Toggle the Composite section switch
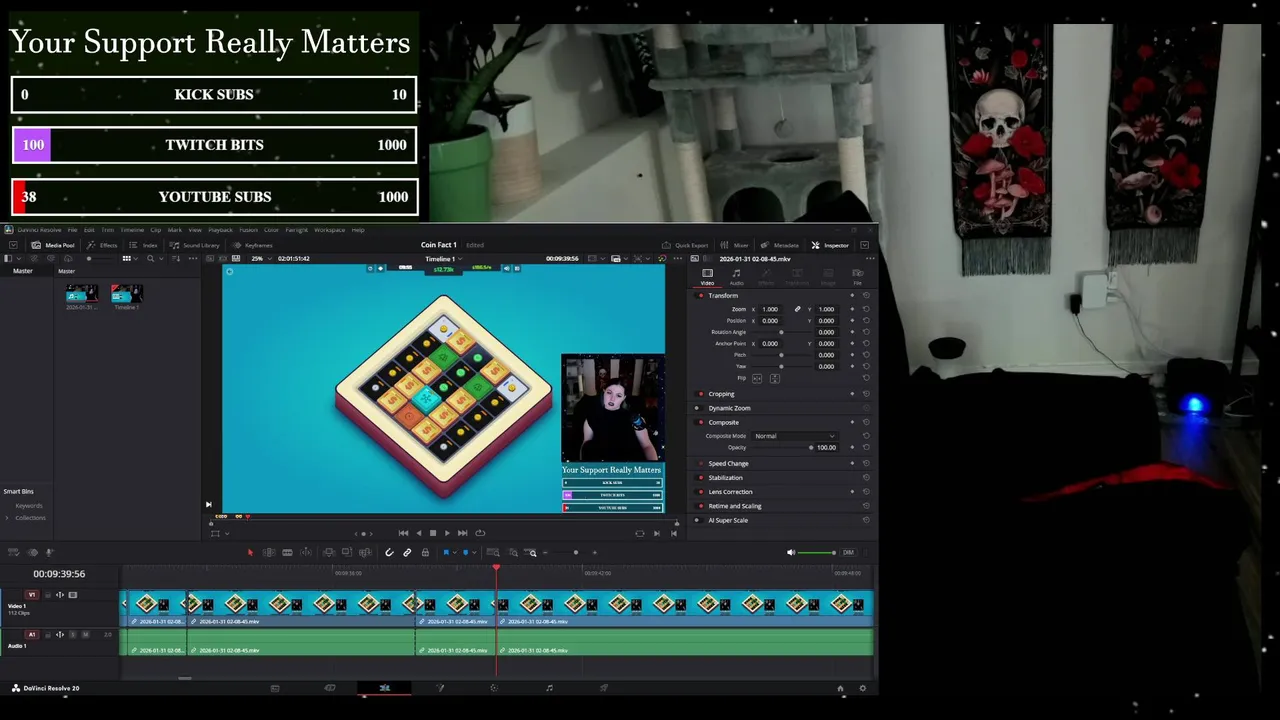1280x720 pixels. [700, 422]
